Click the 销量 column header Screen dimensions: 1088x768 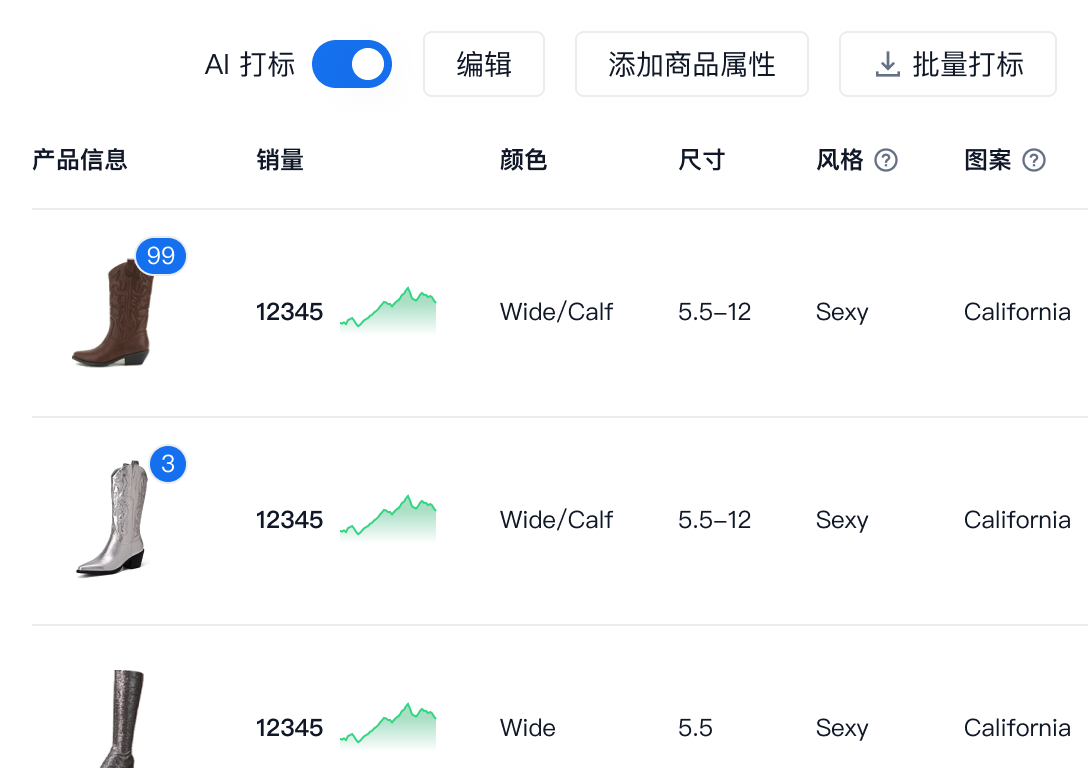[280, 160]
